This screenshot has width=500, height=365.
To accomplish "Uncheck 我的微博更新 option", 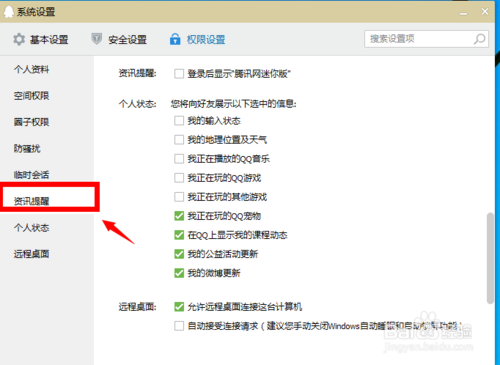I will (179, 273).
